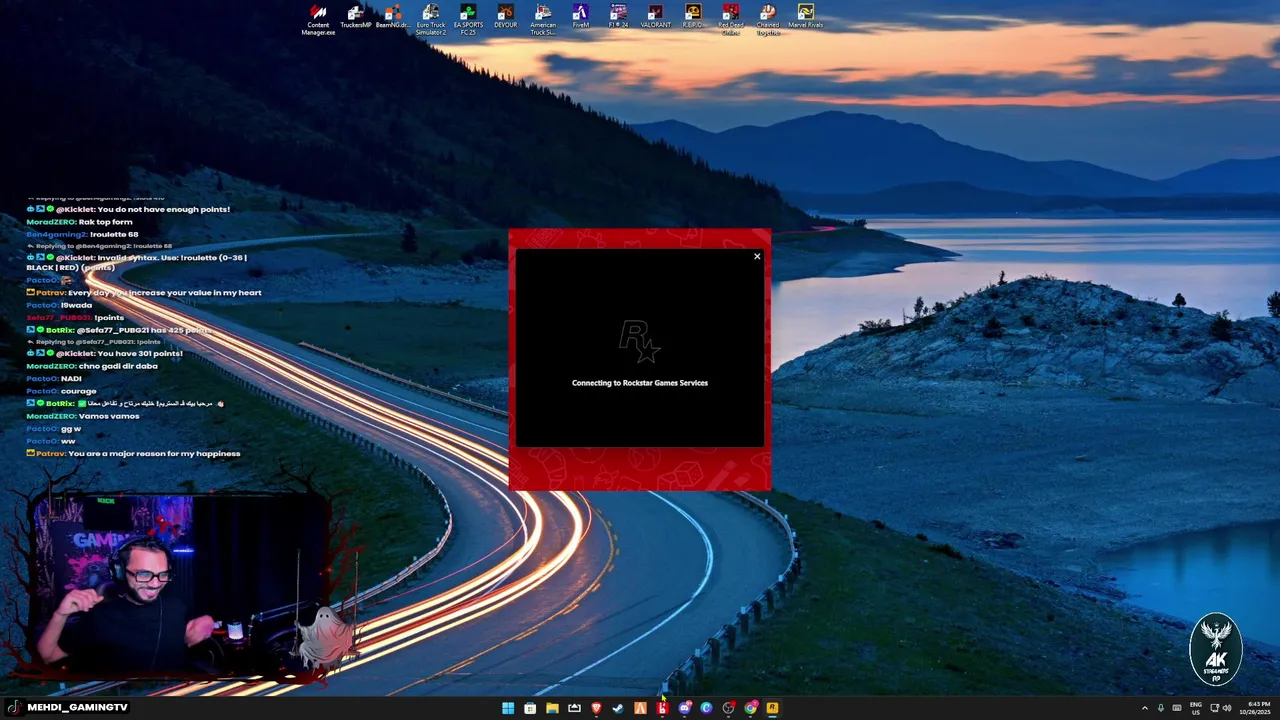Image resolution: width=1280 pixels, height=720 pixels.
Task: Expand the hidden system tray icons
Action: pyautogui.click(x=1145, y=708)
